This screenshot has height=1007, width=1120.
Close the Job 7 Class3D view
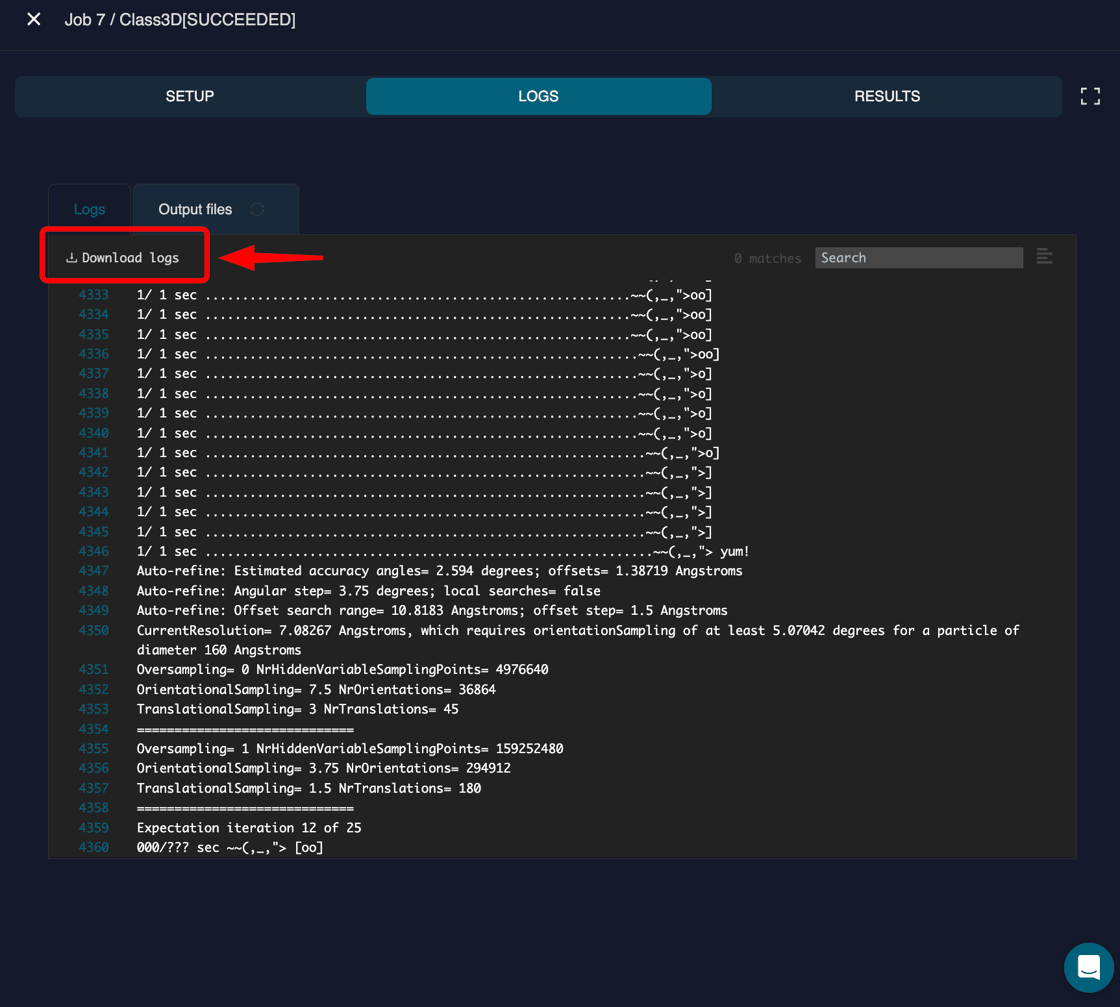(33, 19)
